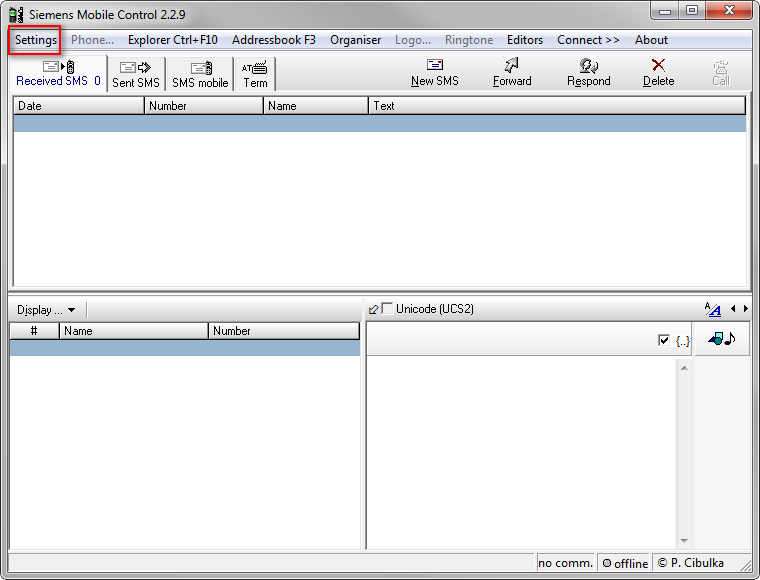Click the right arrow next to the font icon

pos(745,309)
